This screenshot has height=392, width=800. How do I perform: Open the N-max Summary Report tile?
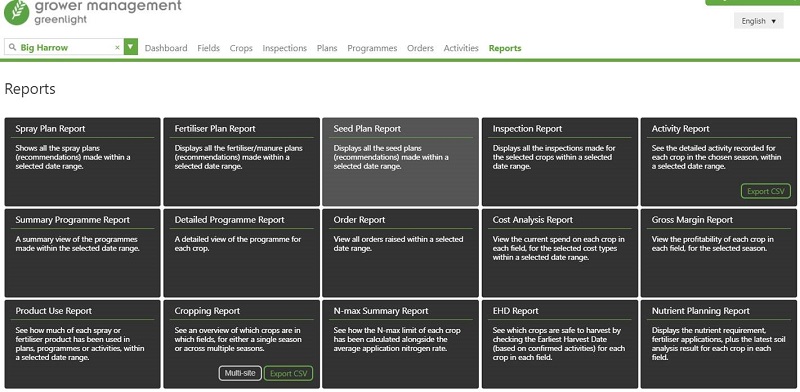[x=401, y=344]
